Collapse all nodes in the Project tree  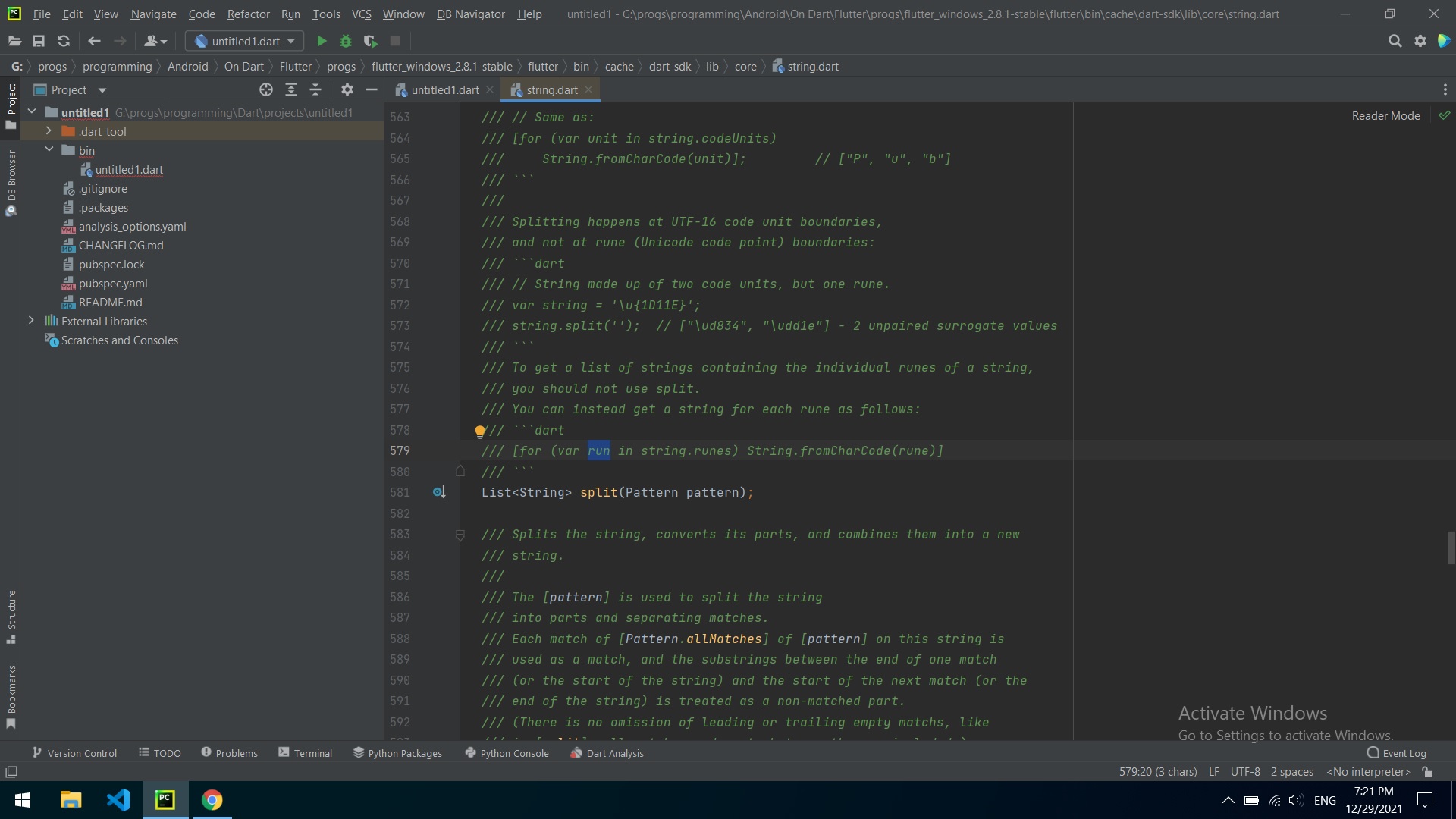click(316, 89)
